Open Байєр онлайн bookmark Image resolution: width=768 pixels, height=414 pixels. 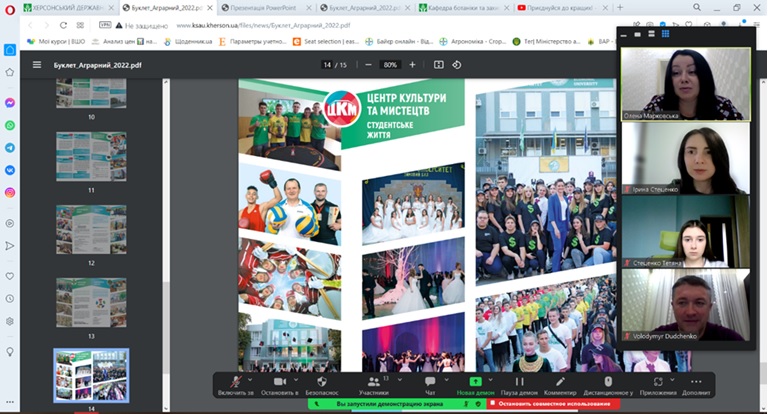coord(399,42)
